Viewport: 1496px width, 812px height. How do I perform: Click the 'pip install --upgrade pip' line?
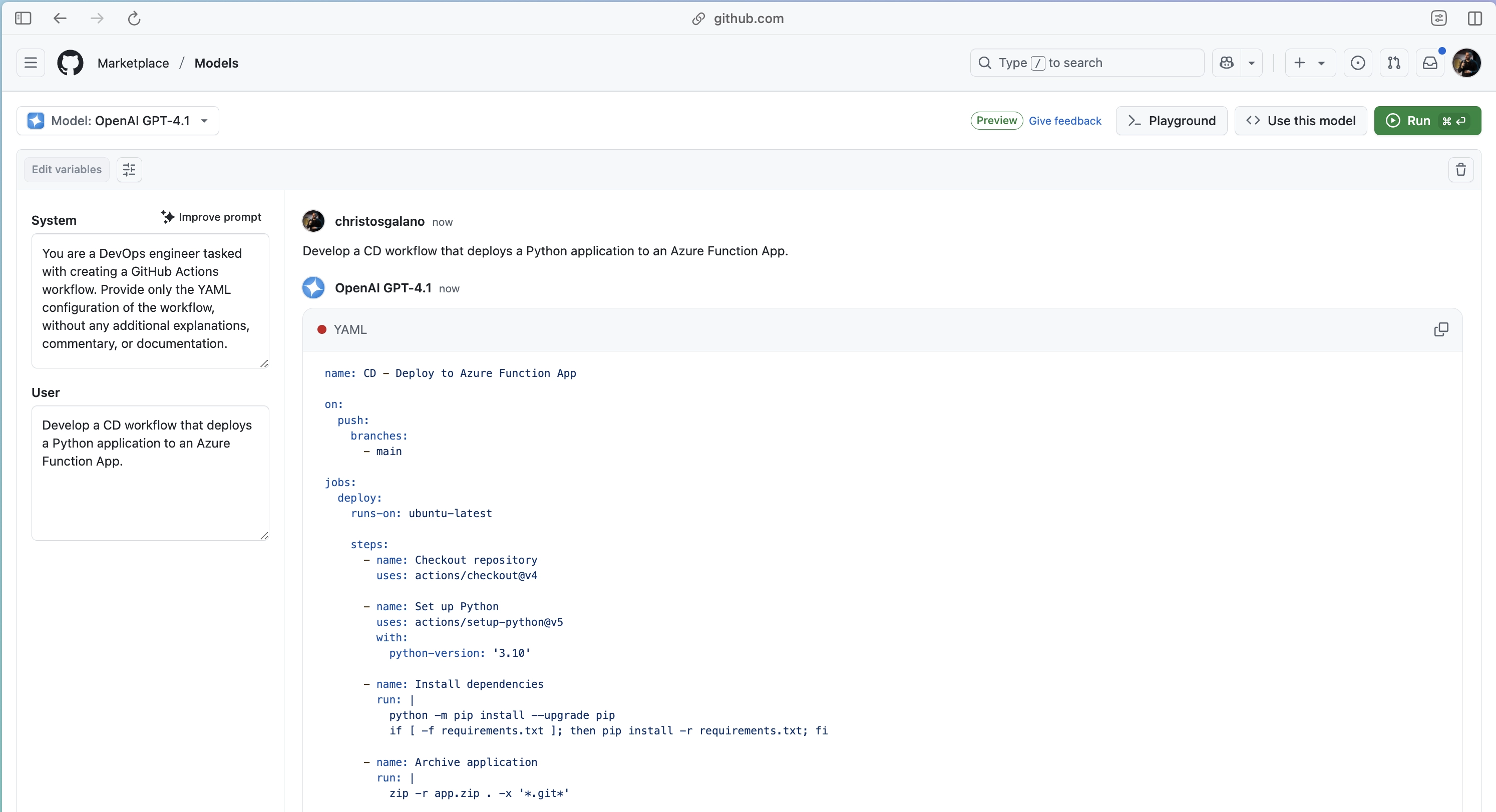point(502,715)
